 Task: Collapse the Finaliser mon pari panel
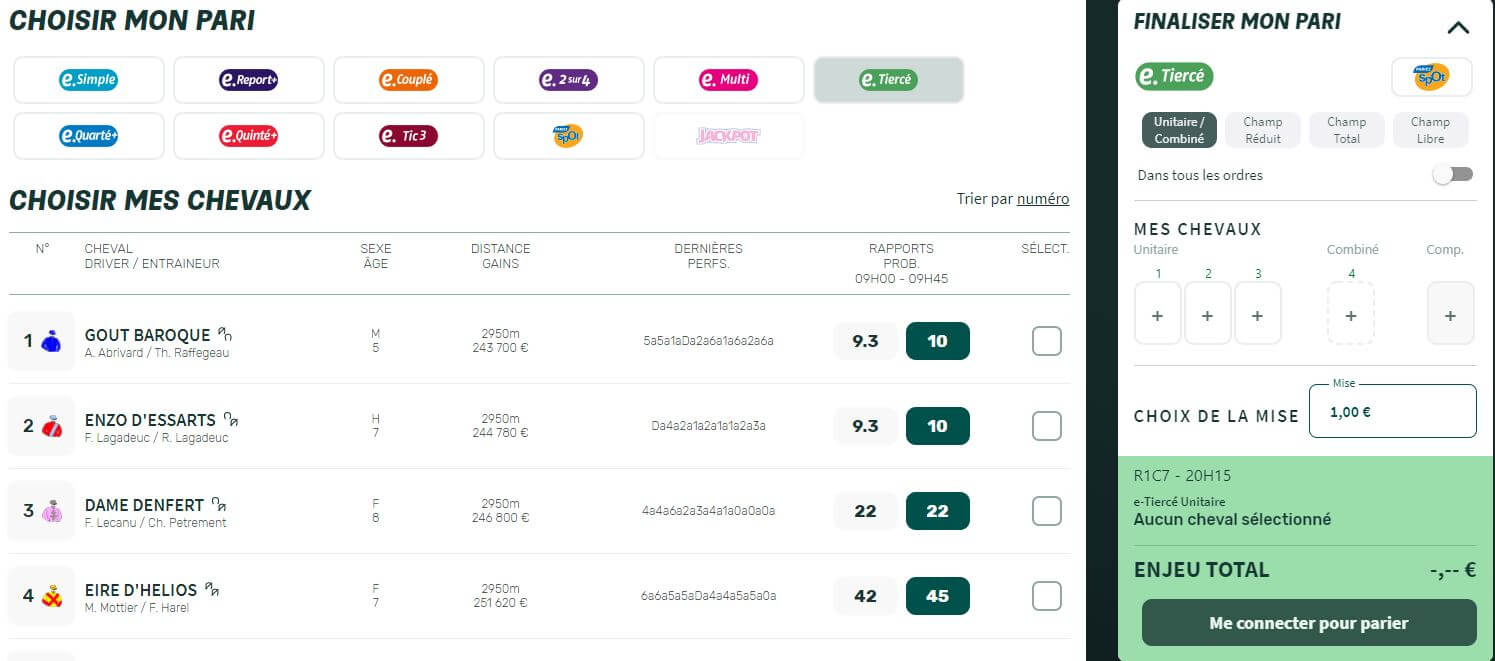click(1458, 27)
